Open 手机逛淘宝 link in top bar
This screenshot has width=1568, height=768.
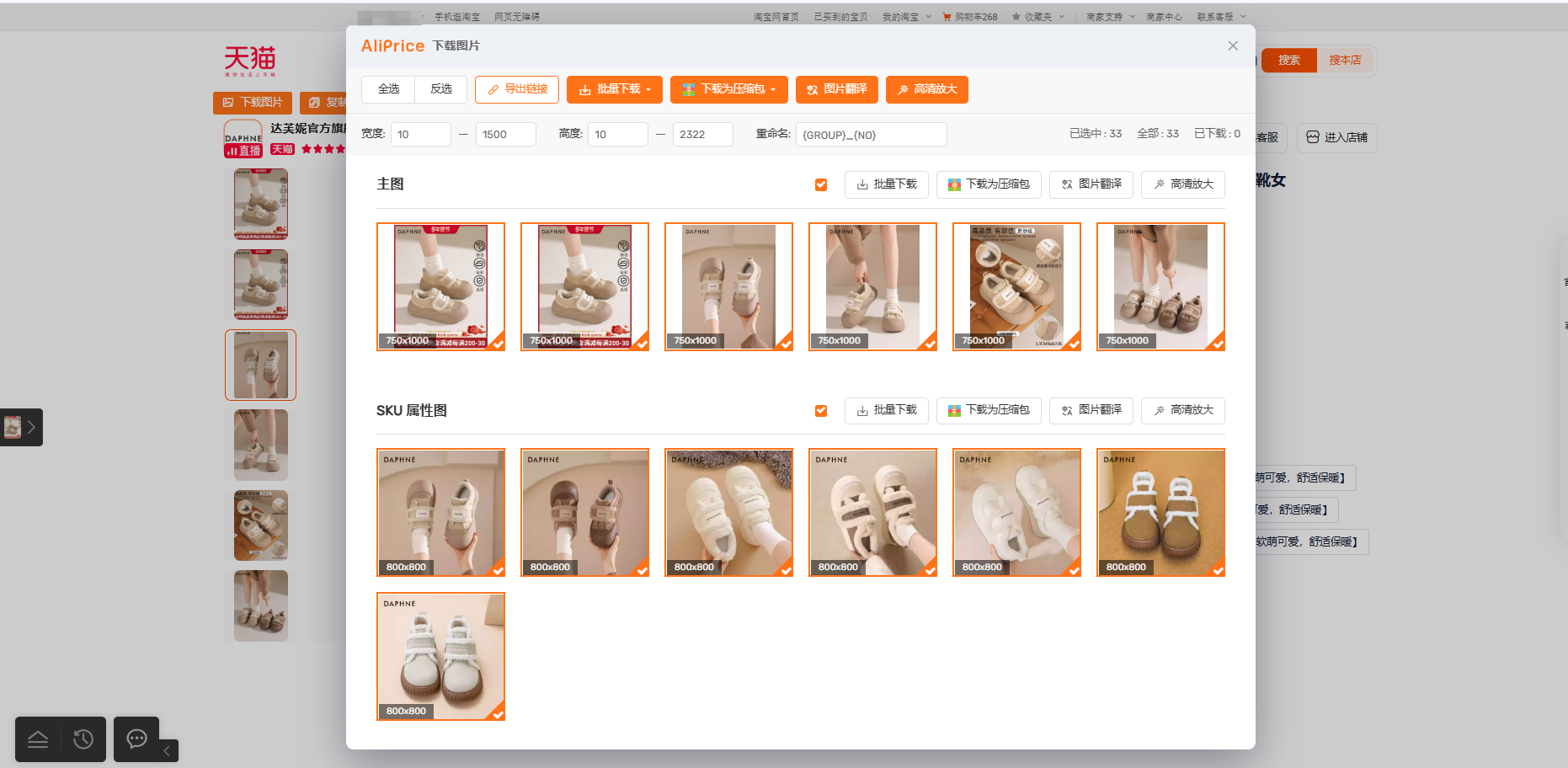[x=457, y=17]
